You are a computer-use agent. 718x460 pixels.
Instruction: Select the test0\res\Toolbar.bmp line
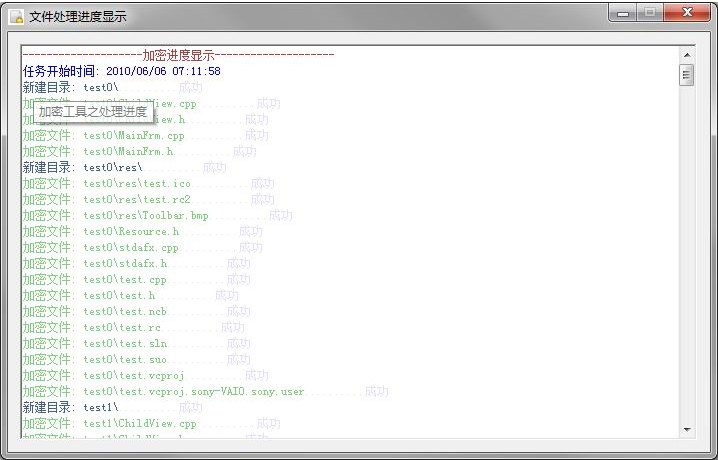pos(158,216)
